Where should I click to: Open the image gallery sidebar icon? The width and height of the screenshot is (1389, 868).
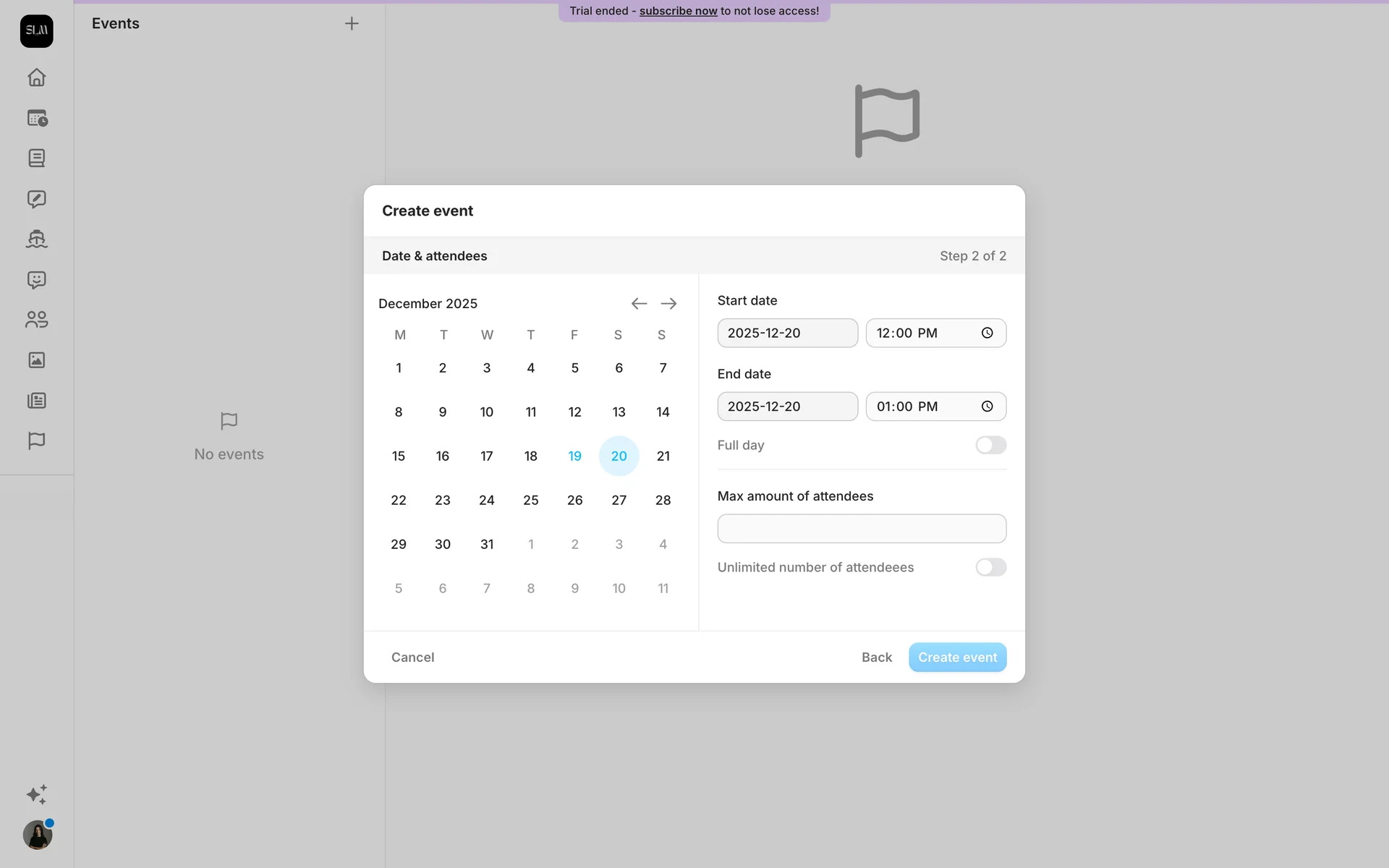pos(36,360)
